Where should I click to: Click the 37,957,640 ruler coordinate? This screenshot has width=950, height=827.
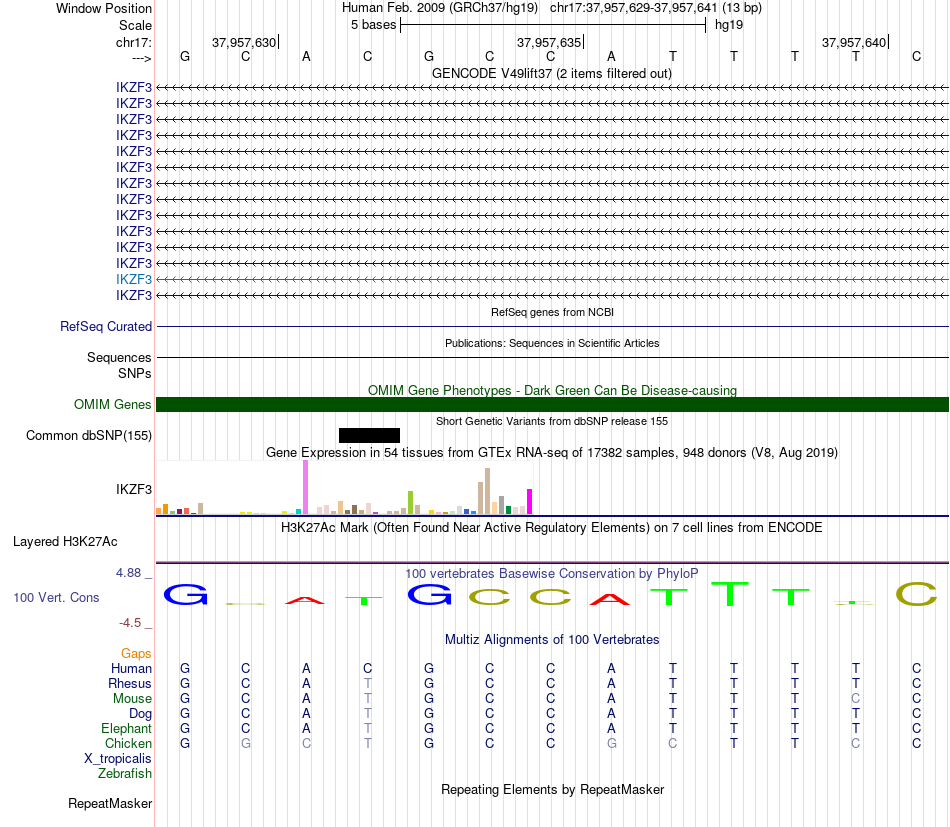pyautogui.click(x=854, y=42)
